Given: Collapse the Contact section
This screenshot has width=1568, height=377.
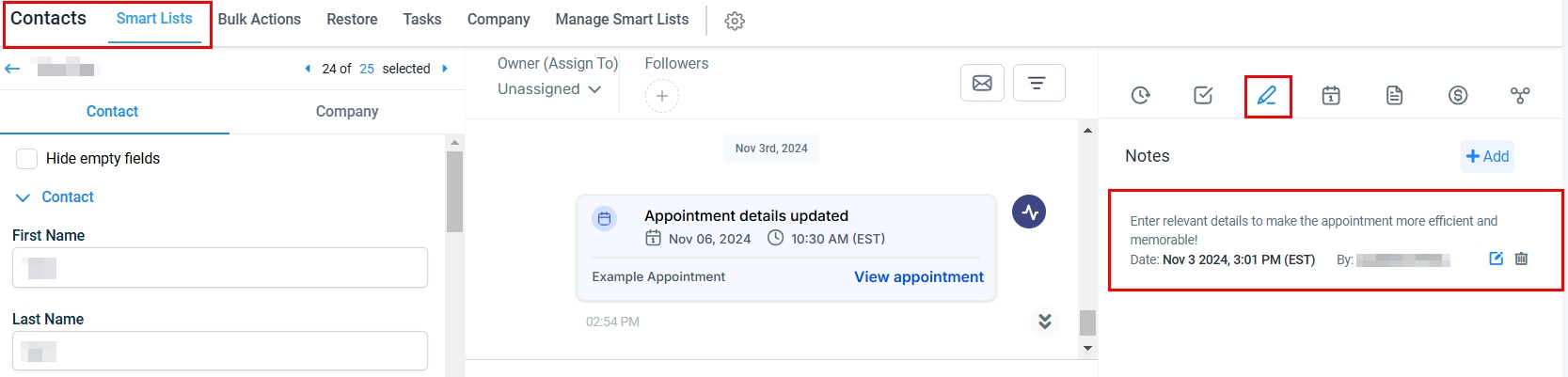Looking at the screenshot, I should point(24,197).
